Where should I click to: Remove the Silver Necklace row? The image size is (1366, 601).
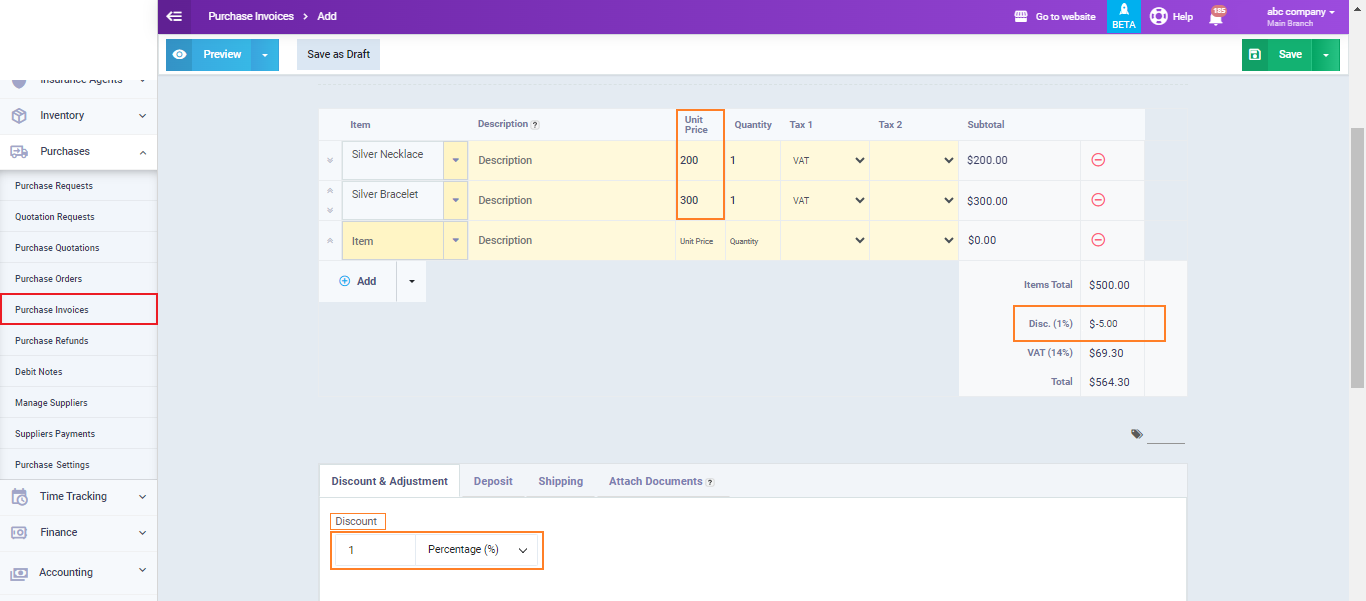click(x=1097, y=160)
